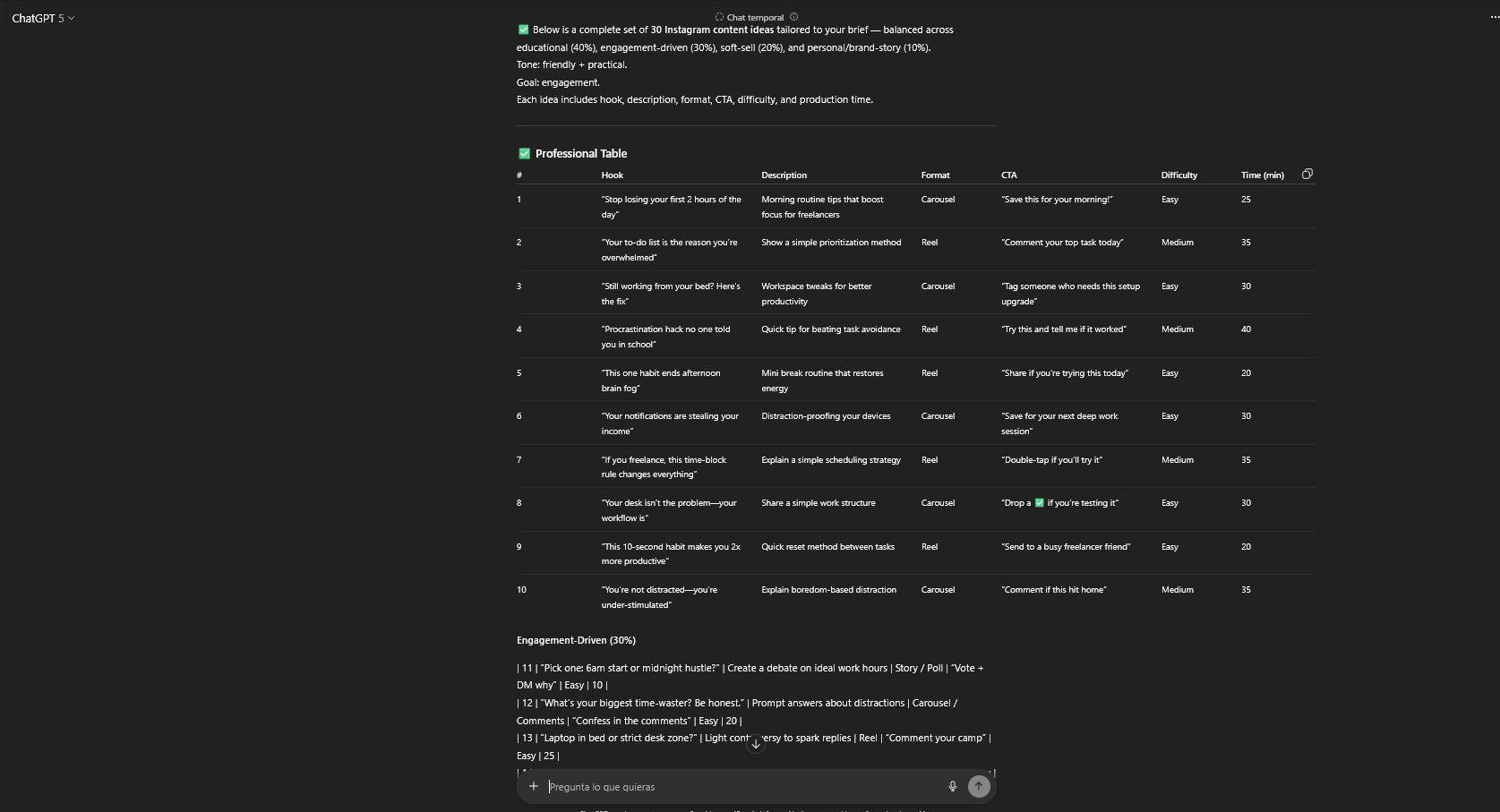This screenshot has width=1500, height=812.
Task: Focus the "Pregunta lo que quieras" input field
Action: pos(743,787)
